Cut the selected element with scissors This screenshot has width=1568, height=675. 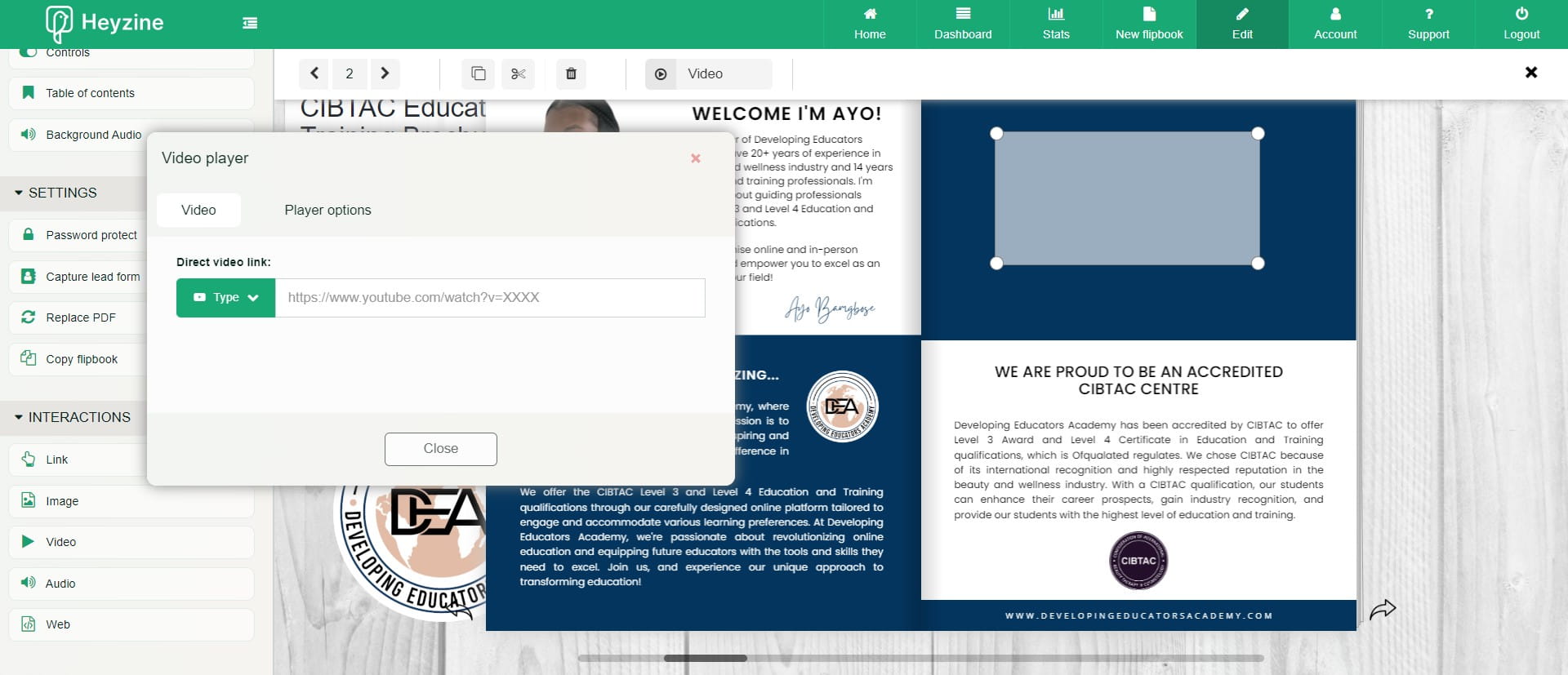click(518, 73)
